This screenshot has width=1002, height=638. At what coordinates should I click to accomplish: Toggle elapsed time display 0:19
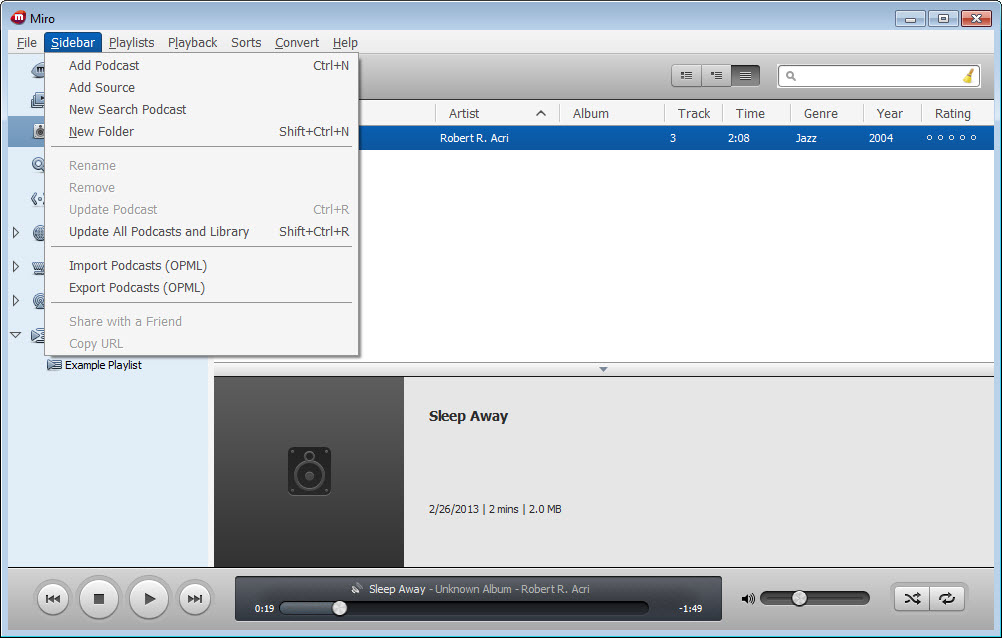[x=265, y=609]
